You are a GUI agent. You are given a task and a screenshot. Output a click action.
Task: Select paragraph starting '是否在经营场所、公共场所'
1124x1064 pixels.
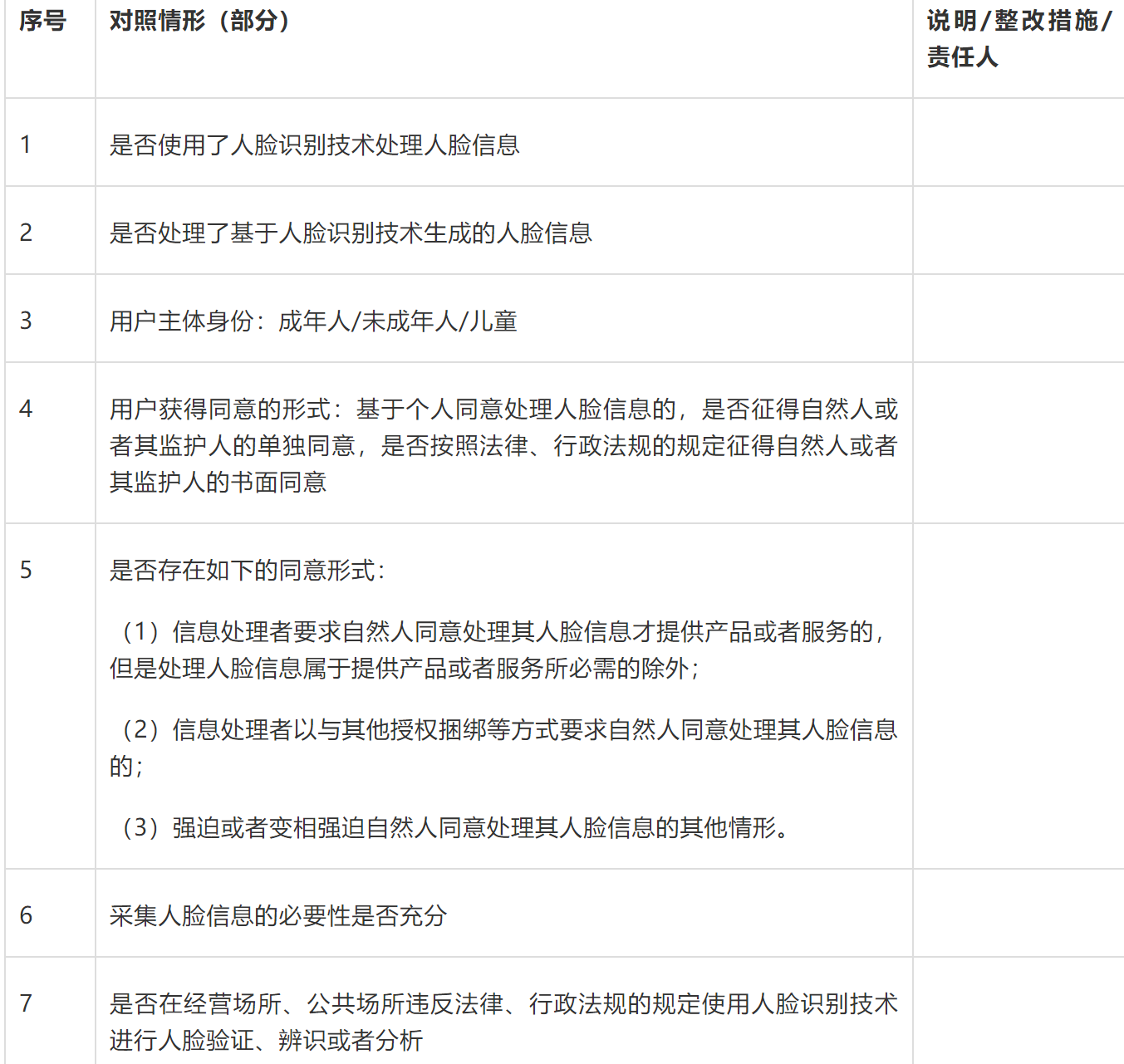tap(503, 1022)
